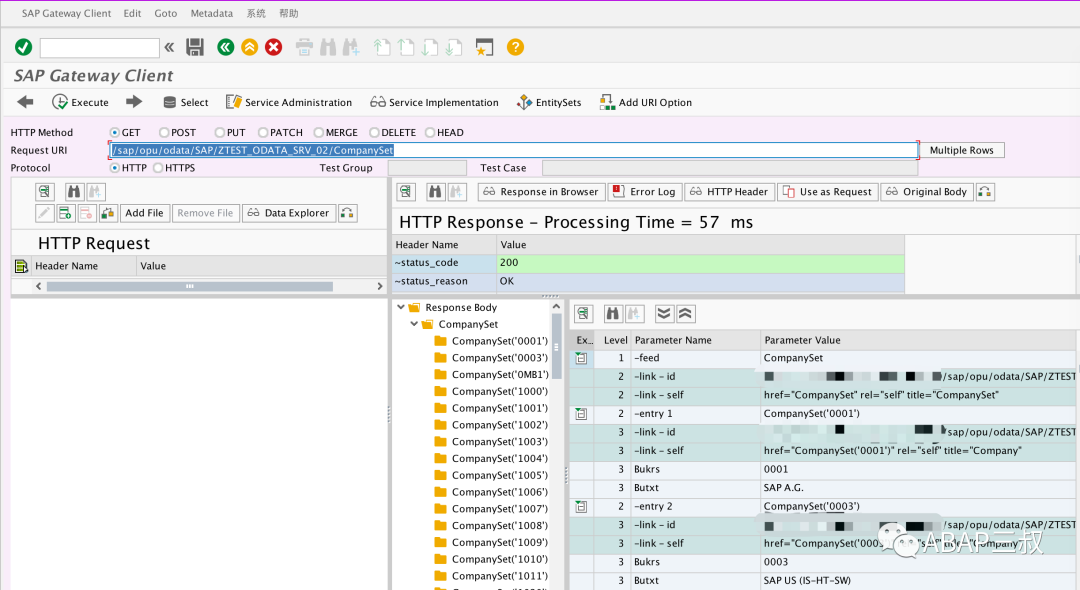
Task: Click the details icon left of Response binoculars
Action: pos(406,191)
